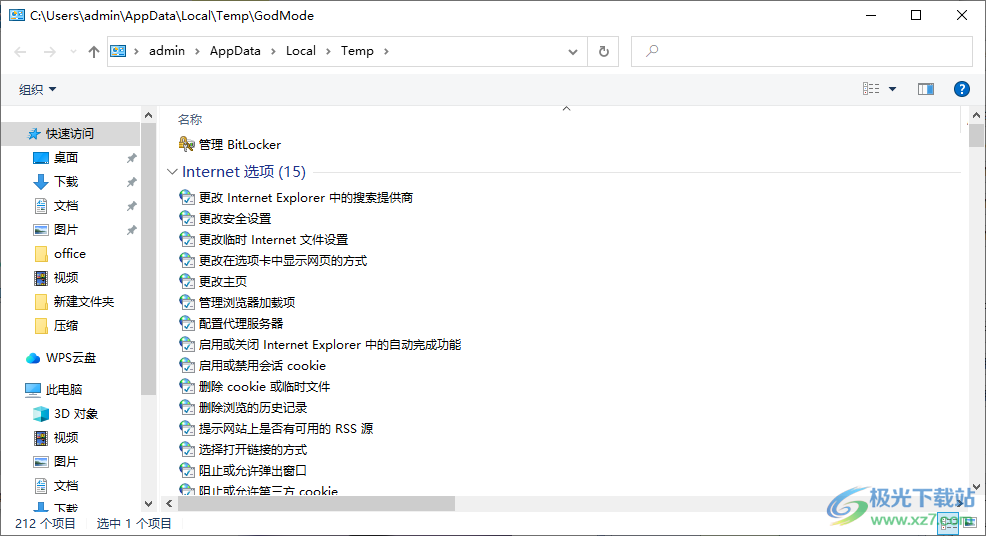986x536 pixels.
Task: Select Local in the address breadcrumb
Action: 301,51
